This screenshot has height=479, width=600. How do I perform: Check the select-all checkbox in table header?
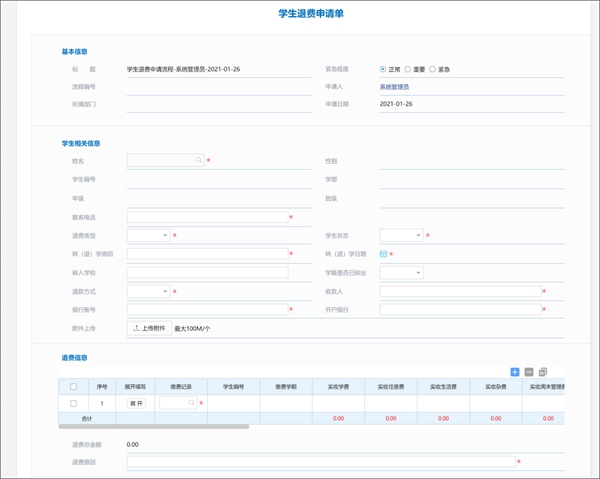point(73,387)
